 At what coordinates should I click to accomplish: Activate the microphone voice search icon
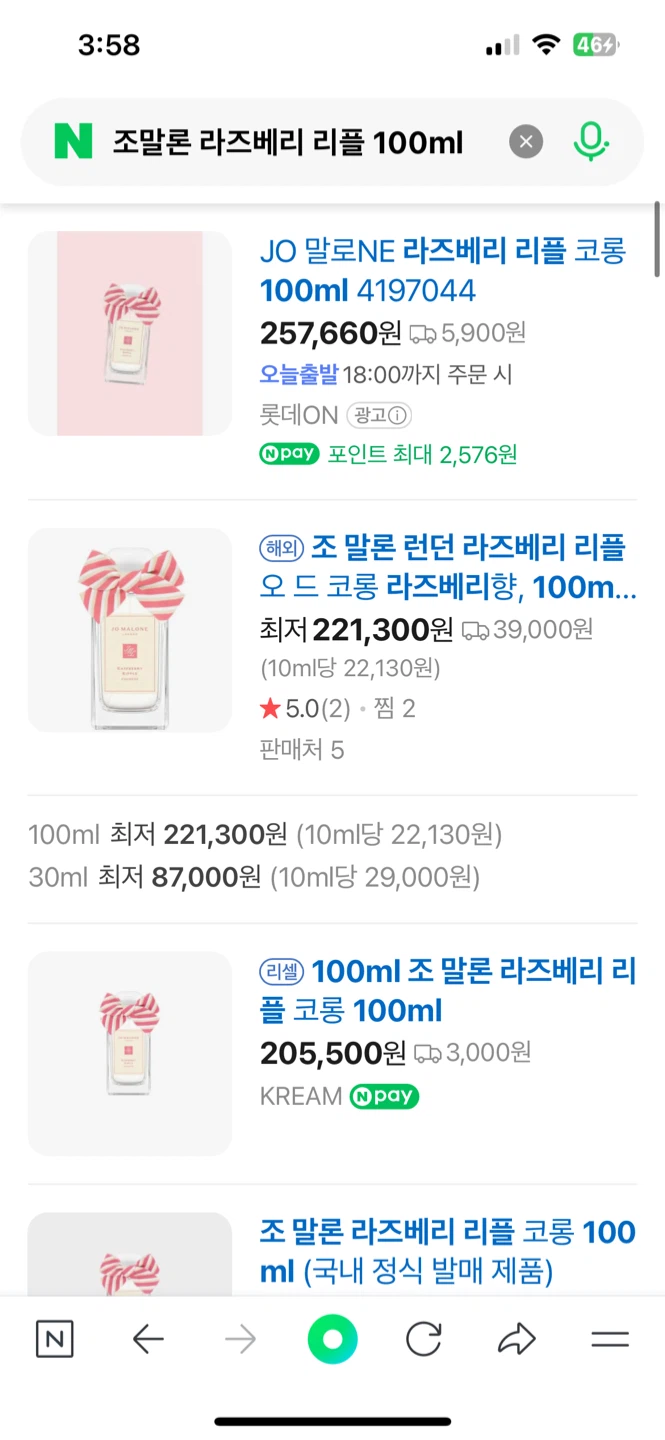click(x=592, y=141)
